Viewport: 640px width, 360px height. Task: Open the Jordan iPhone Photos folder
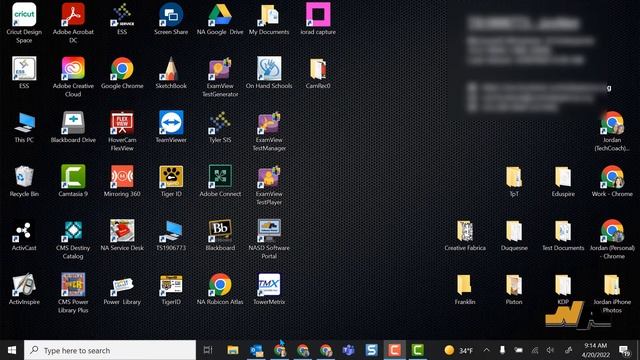coord(612,293)
